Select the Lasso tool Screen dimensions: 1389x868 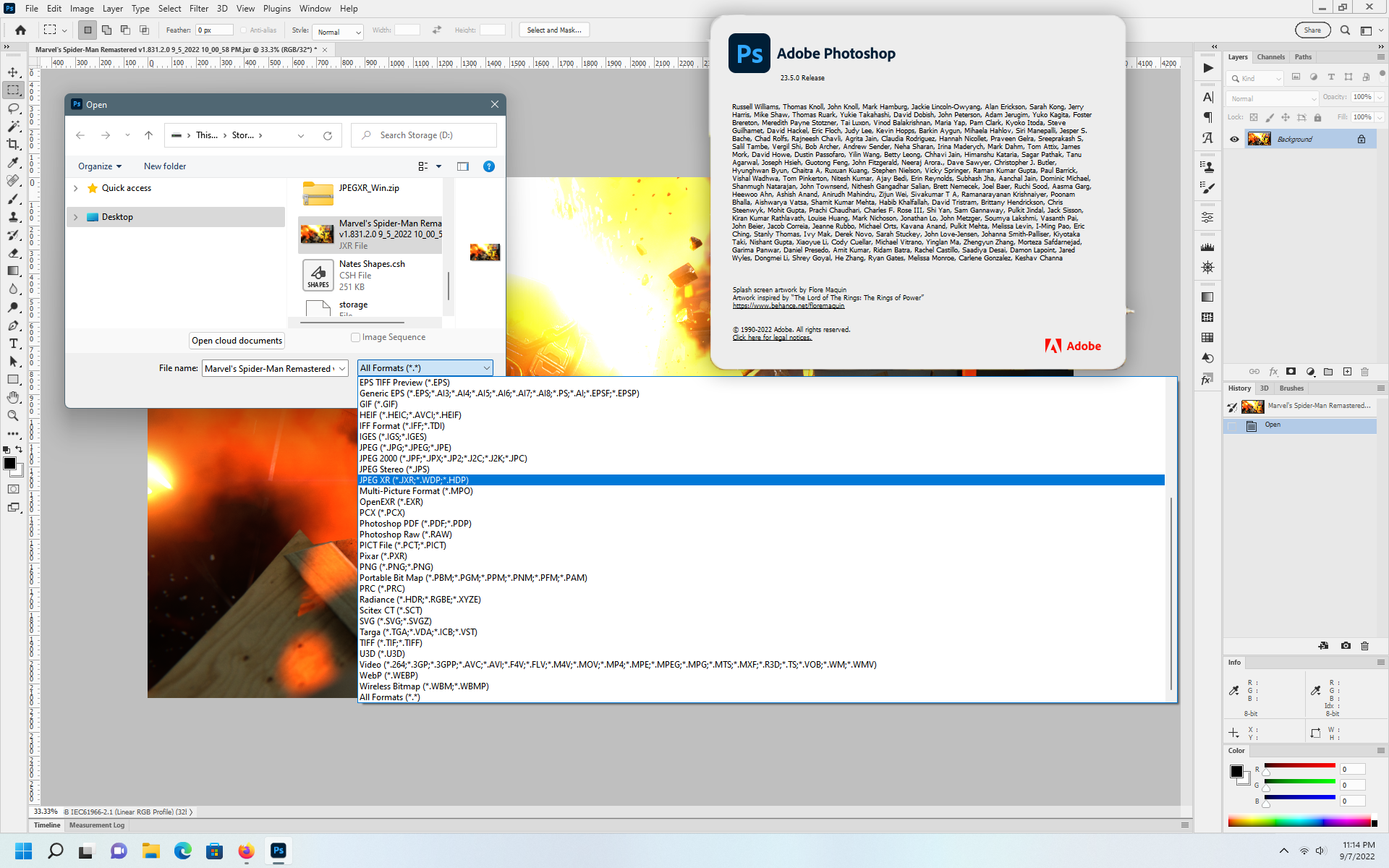(13, 109)
